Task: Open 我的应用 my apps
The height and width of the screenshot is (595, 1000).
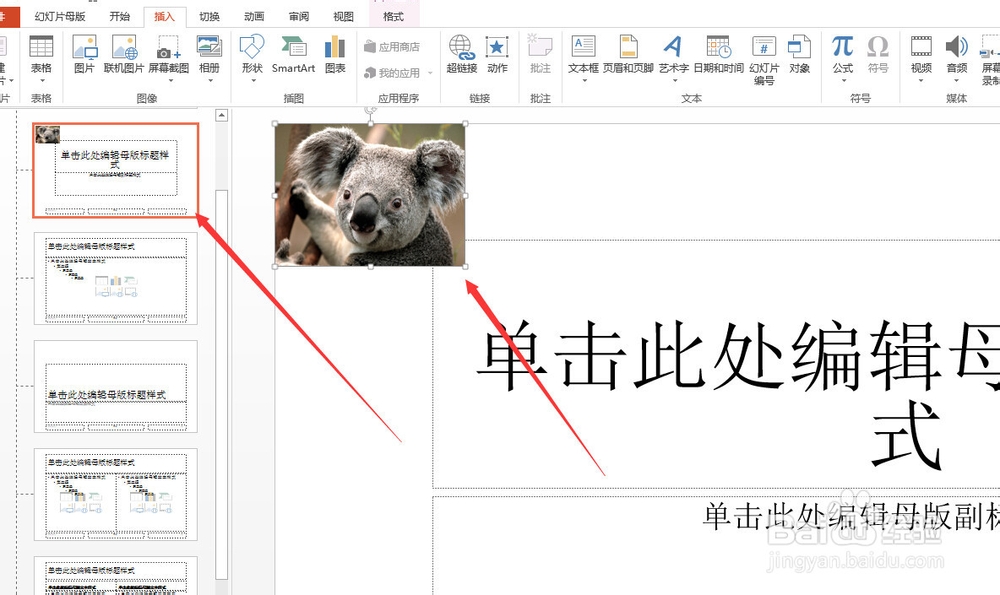Action: tap(392, 73)
